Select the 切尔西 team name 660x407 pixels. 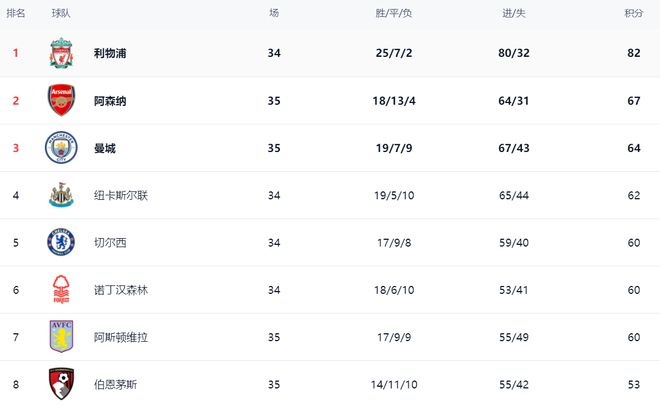pyautogui.click(x=110, y=242)
